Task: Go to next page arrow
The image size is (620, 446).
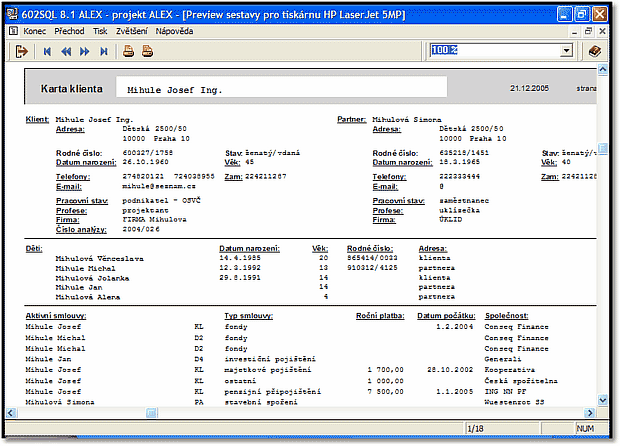Action: point(84,51)
